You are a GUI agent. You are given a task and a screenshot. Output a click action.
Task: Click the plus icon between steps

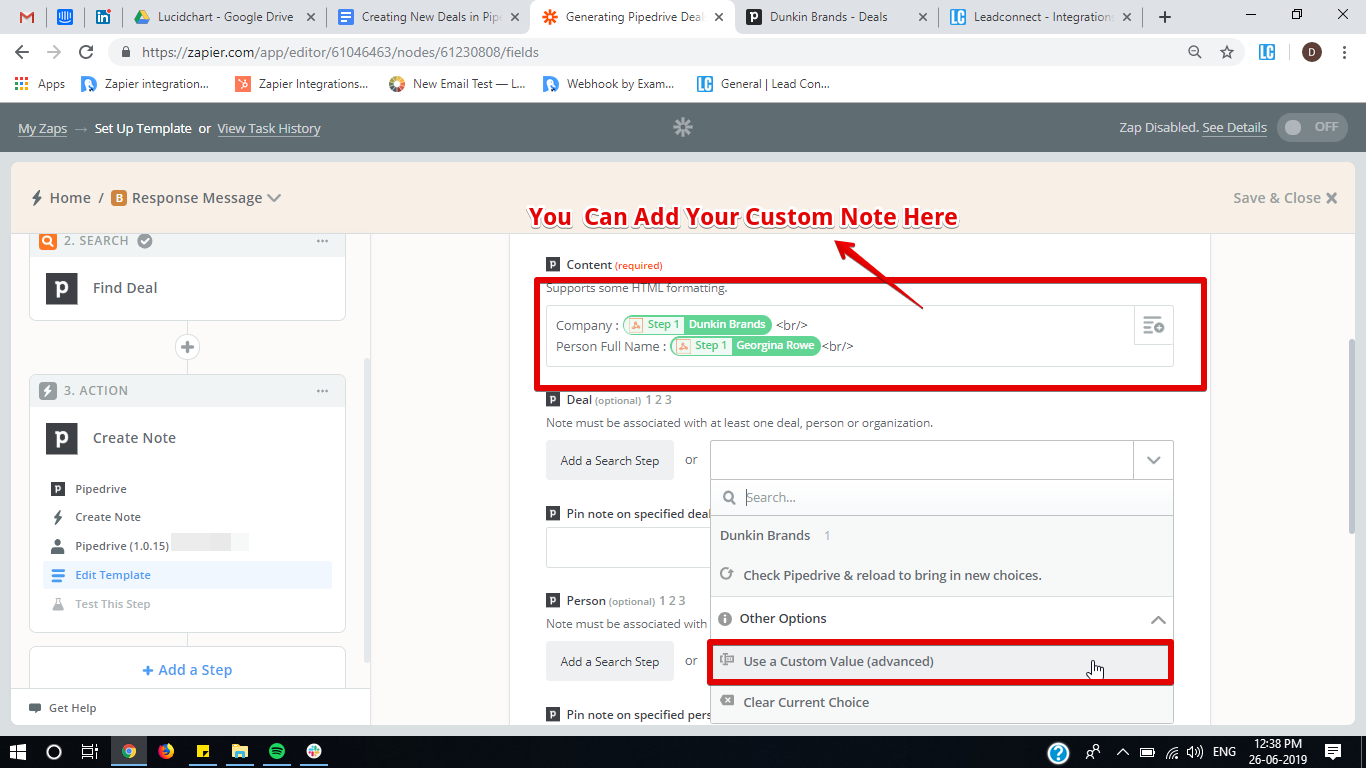pyautogui.click(x=187, y=347)
